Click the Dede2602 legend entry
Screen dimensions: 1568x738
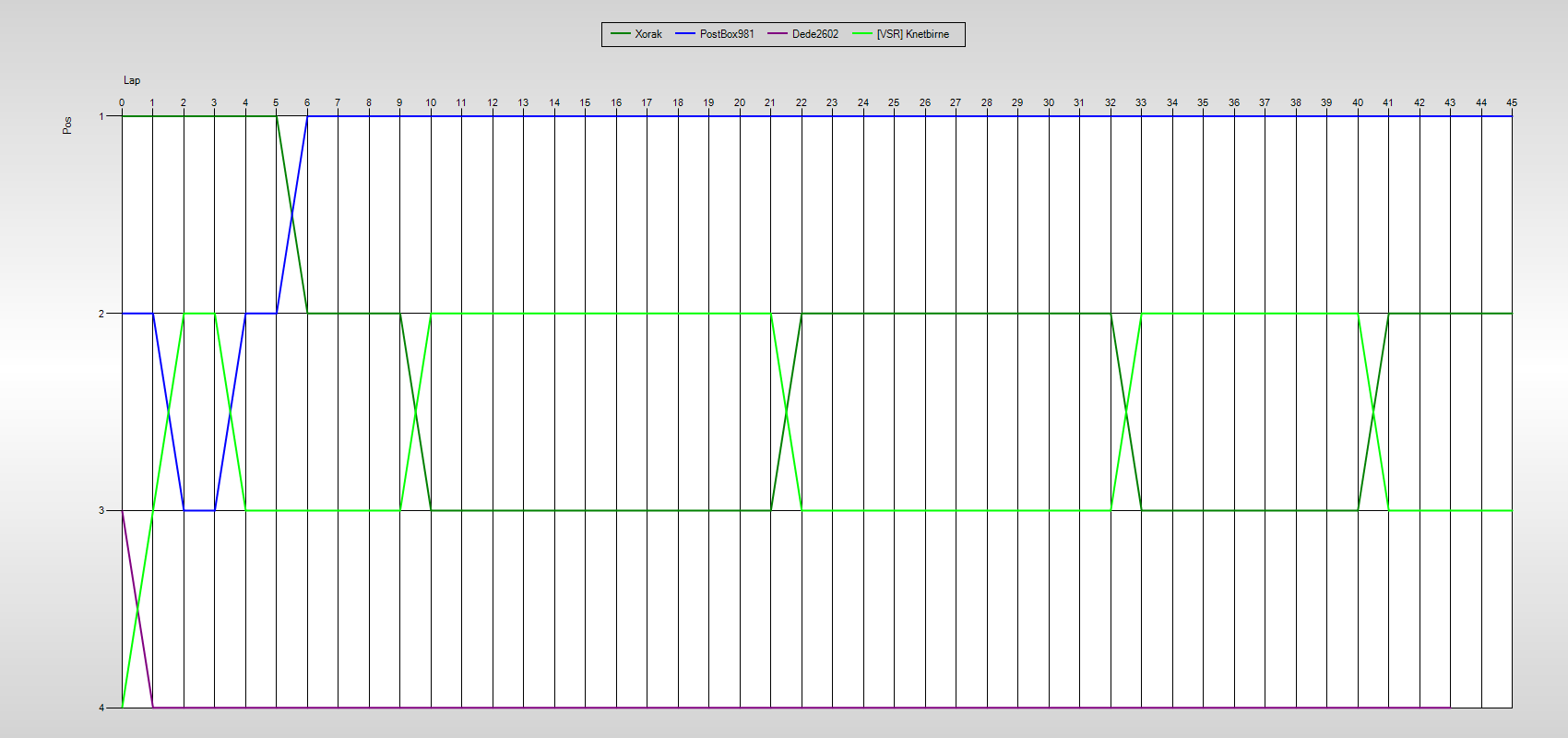(x=803, y=34)
